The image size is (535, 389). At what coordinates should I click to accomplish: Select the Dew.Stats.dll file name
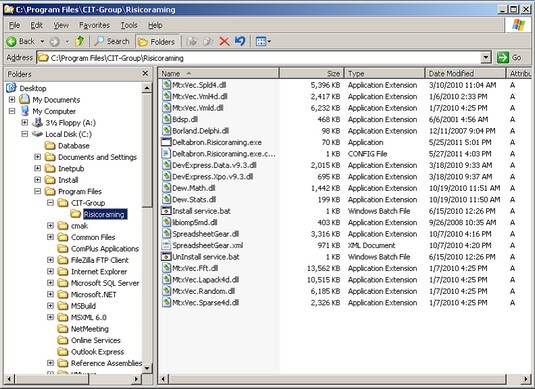point(194,200)
